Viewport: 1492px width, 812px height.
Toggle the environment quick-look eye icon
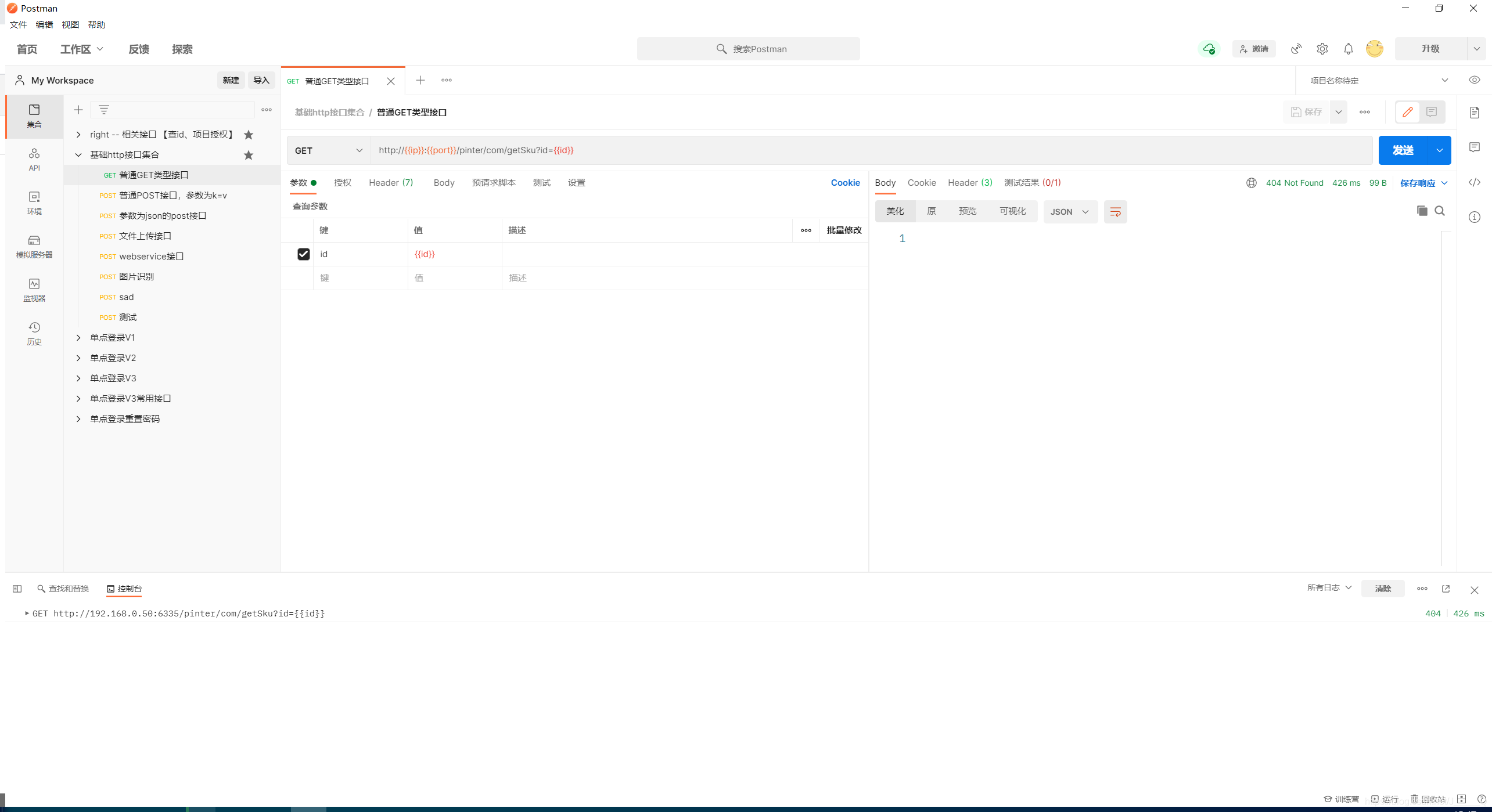point(1474,80)
